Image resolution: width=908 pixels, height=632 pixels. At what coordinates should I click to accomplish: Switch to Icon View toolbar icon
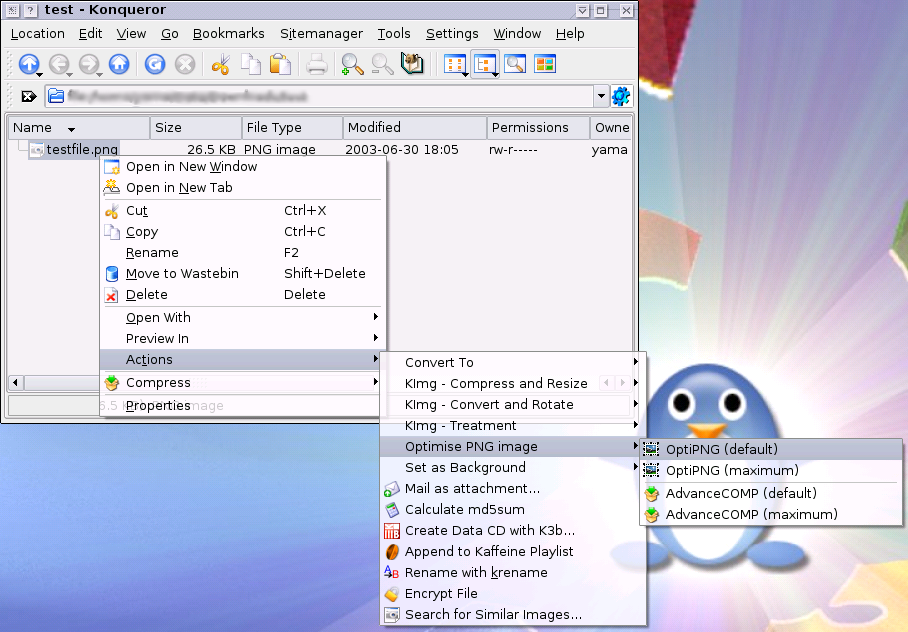tap(455, 64)
